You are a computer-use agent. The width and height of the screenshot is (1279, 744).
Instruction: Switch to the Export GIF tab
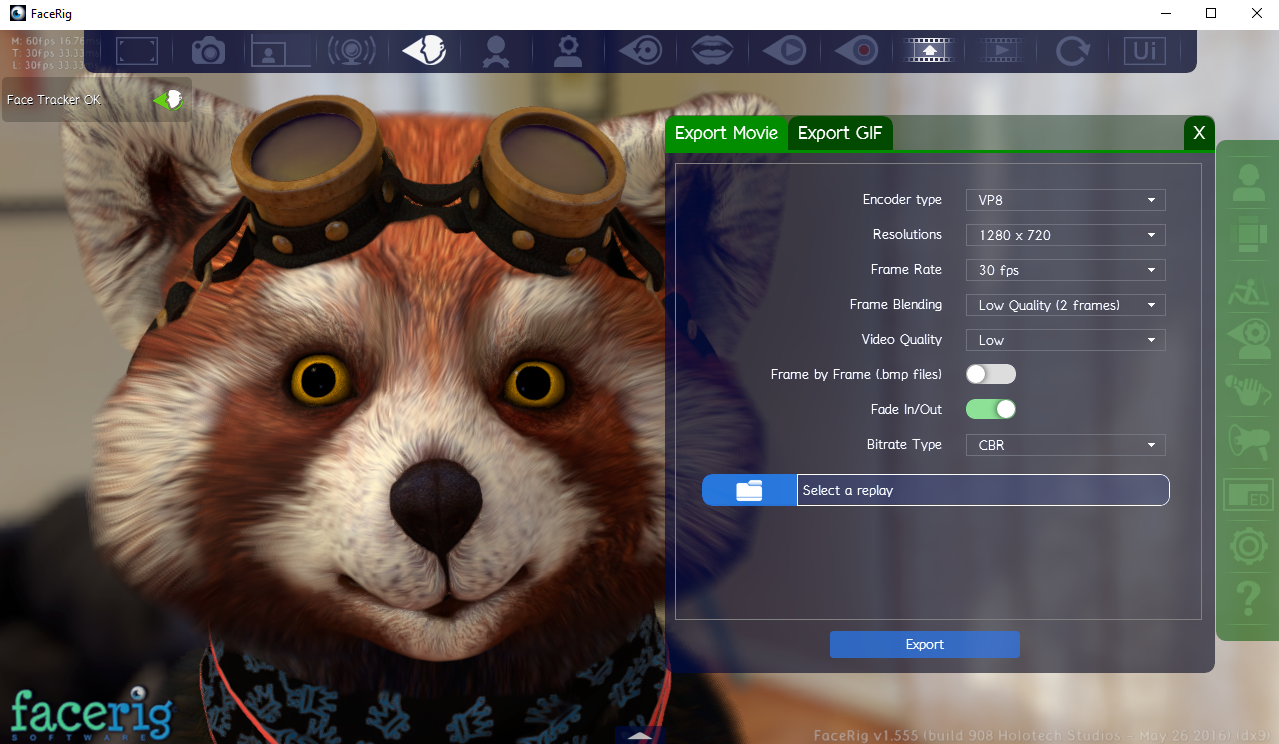[840, 133]
